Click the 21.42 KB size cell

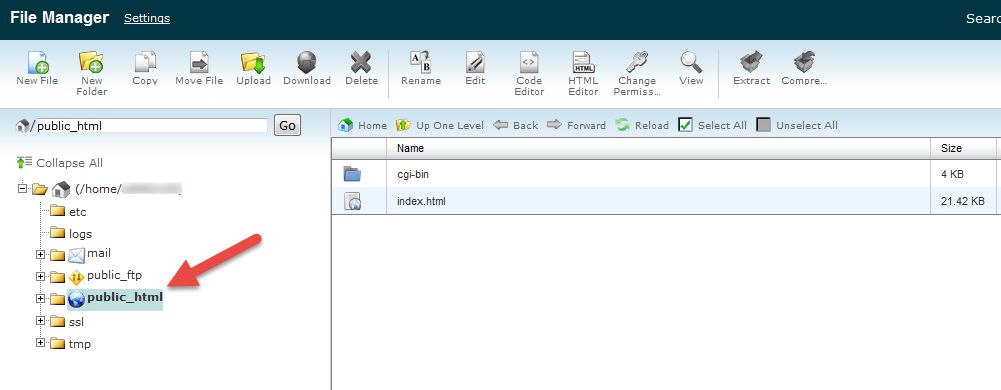click(963, 201)
